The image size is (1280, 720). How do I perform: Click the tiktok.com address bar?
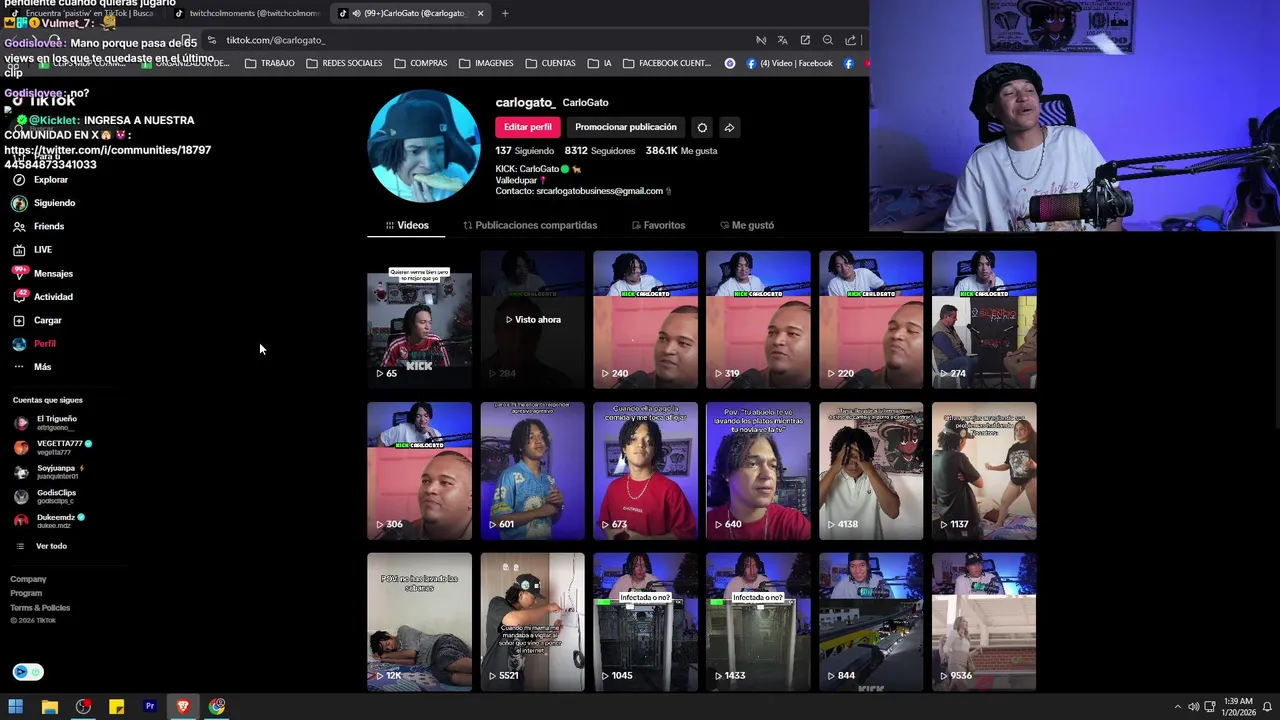tap(470, 40)
